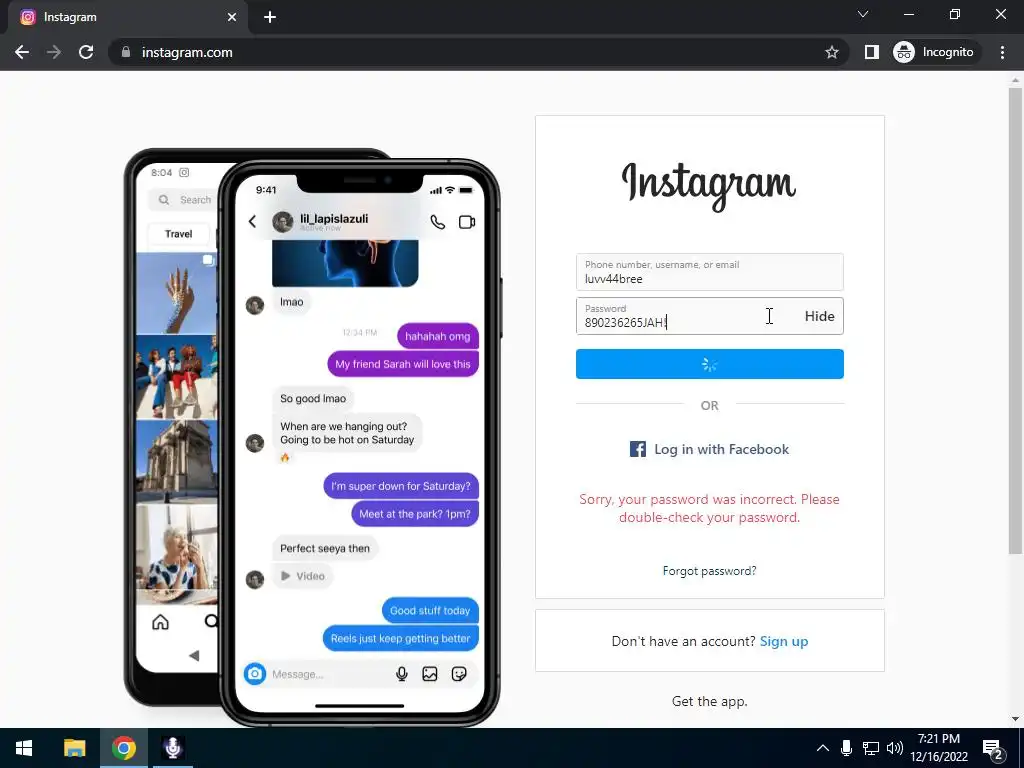1024x768 pixels.
Task: Click 'My friend Sarah will love this' bubble
Action: click(x=403, y=364)
